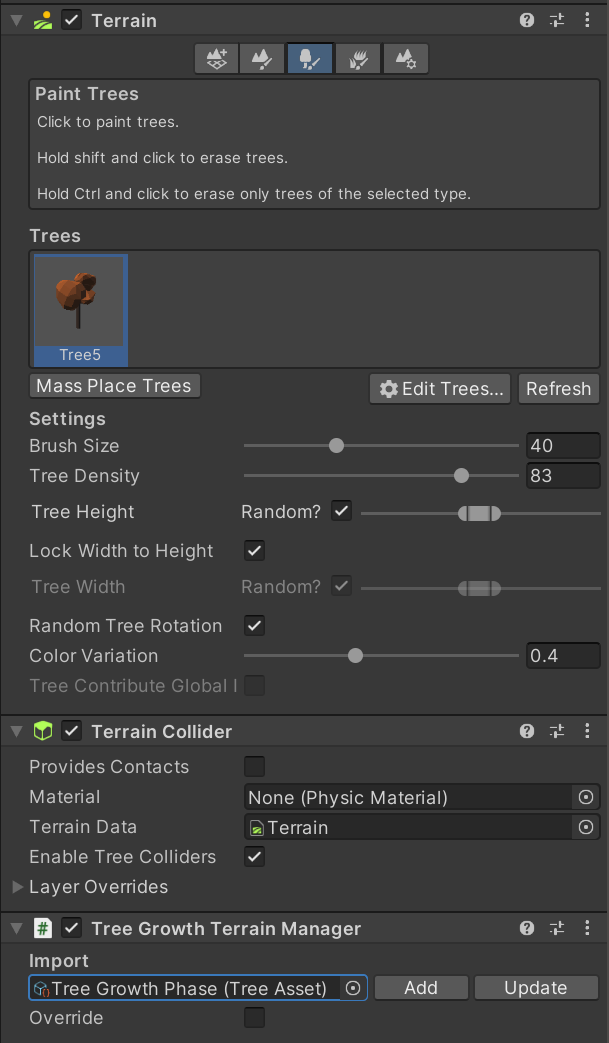This screenshot has height=1043, width=609.
Task: Open Terrain component more options menu
Action: click(586, 21)
